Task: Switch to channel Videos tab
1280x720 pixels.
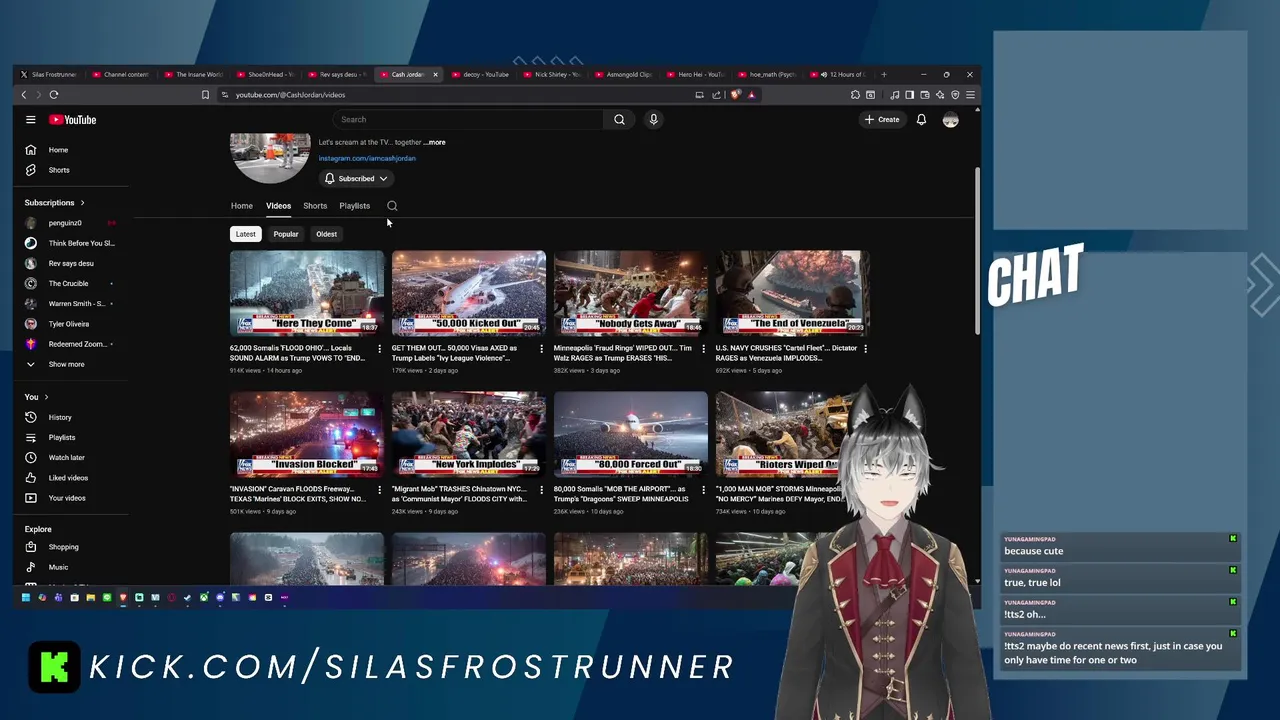Action: pos(278,206)
